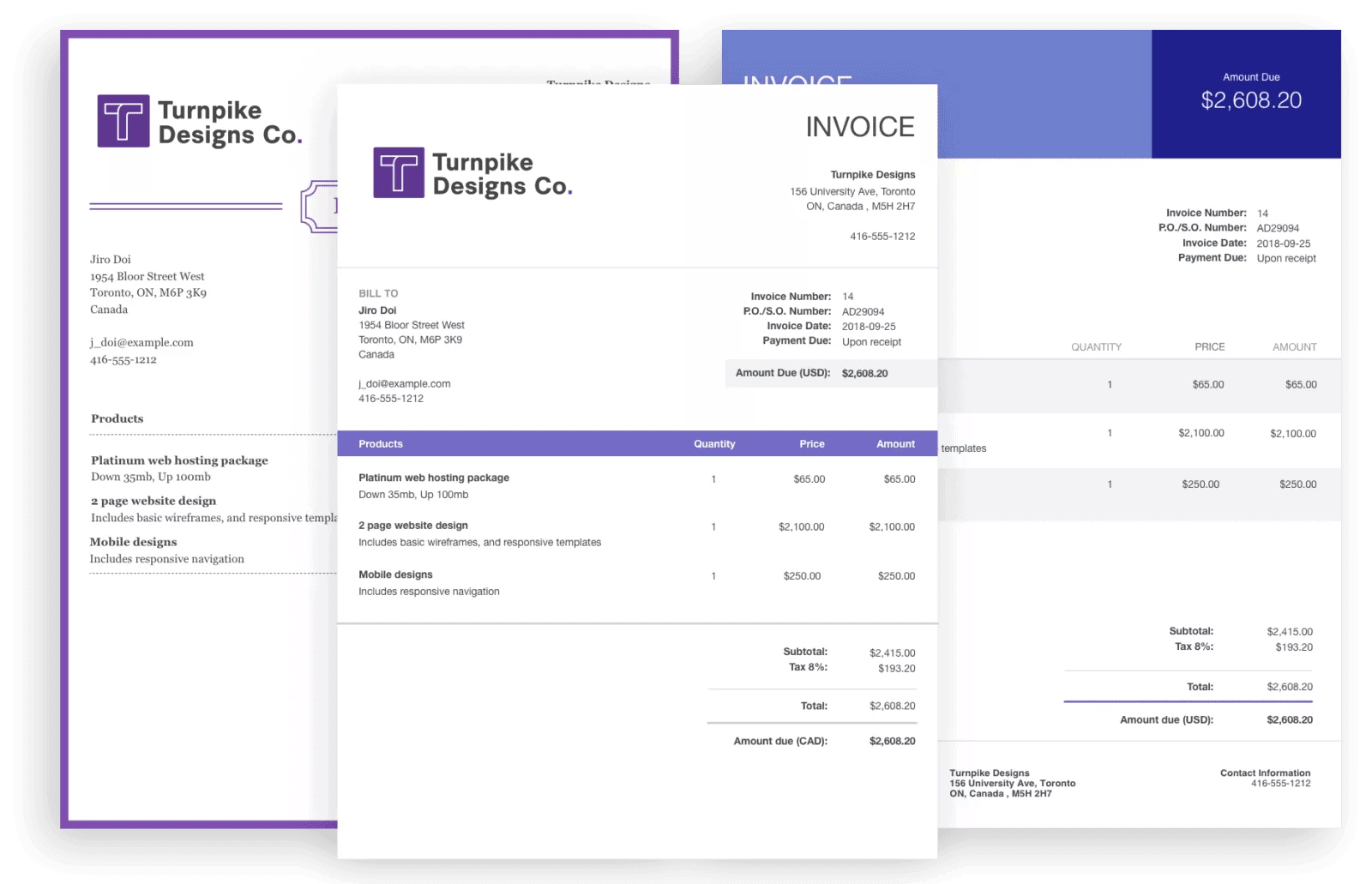This screenshot has height=884, width=1372.
Task: Click 'Upon receipt' on the center invoice
Action: (x=871, y=342)
